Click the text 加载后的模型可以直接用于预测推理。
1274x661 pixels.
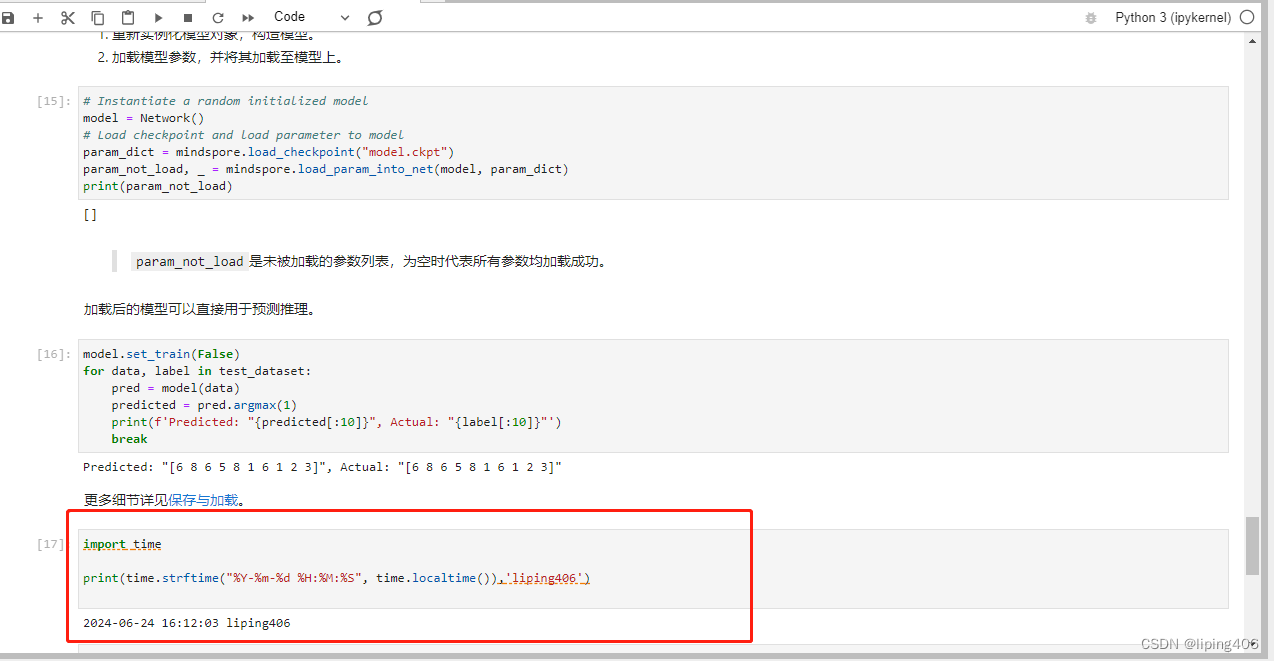pyautogui.click(x=200, y=310)
